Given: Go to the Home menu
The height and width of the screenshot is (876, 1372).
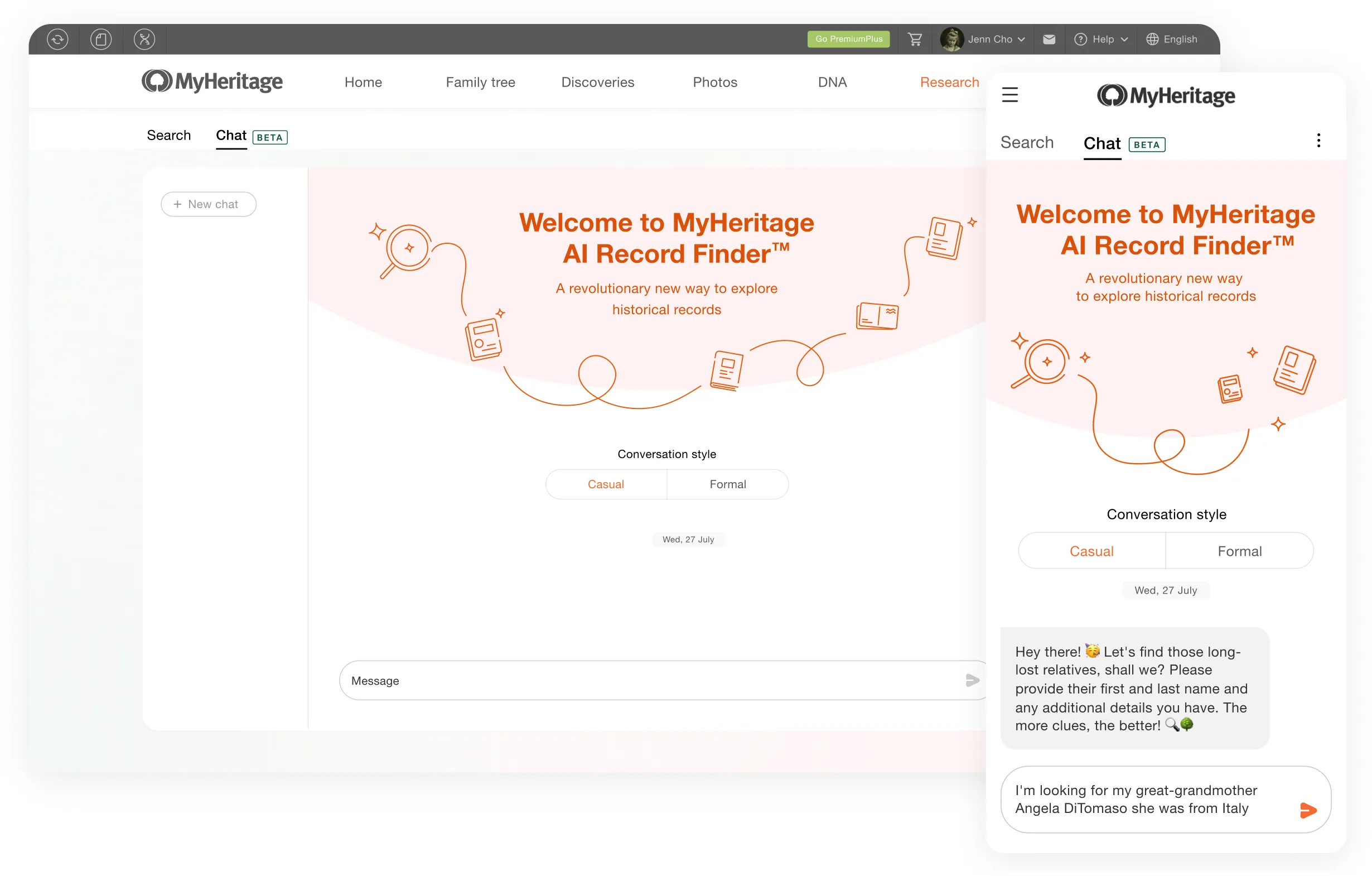Looking at the screenshot, I should click(x=363, y=82).
